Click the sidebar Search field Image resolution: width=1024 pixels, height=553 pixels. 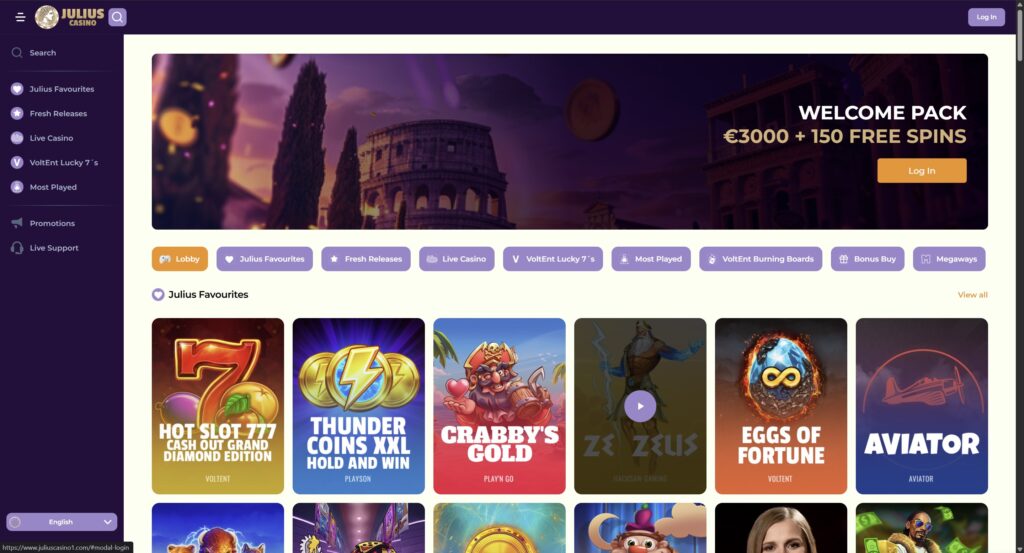click(61, 53)
